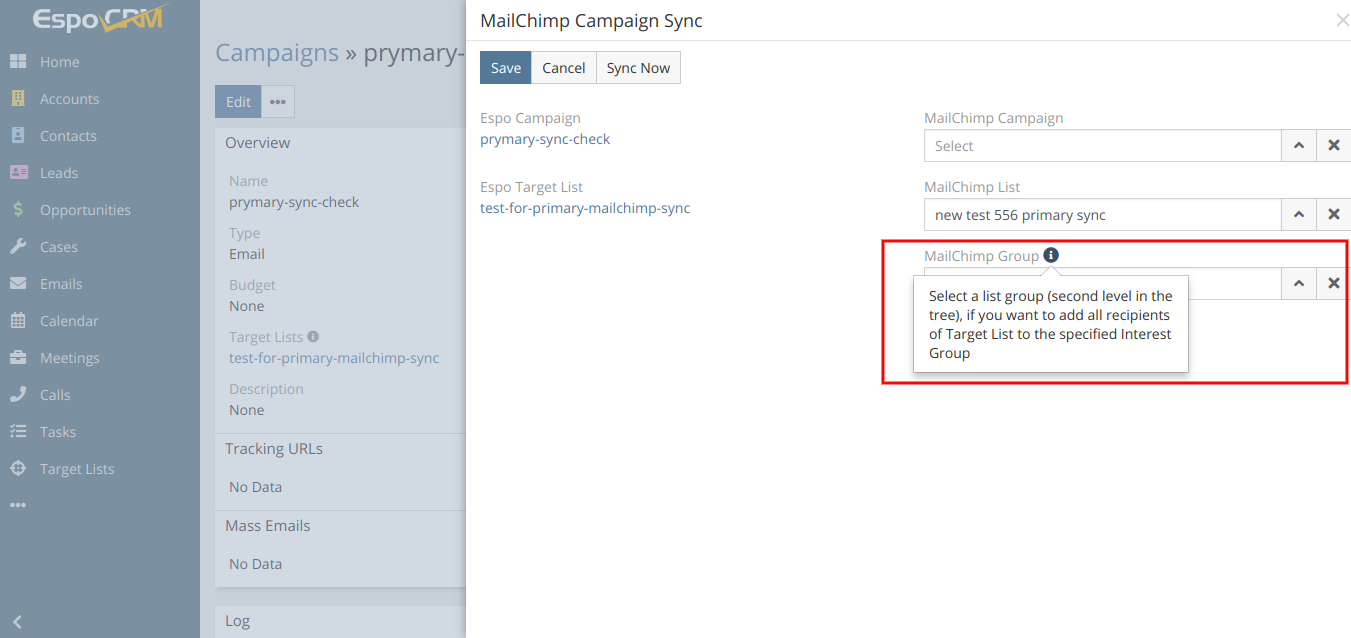Save the MailChimp campaign sync

tap(505, 68)
